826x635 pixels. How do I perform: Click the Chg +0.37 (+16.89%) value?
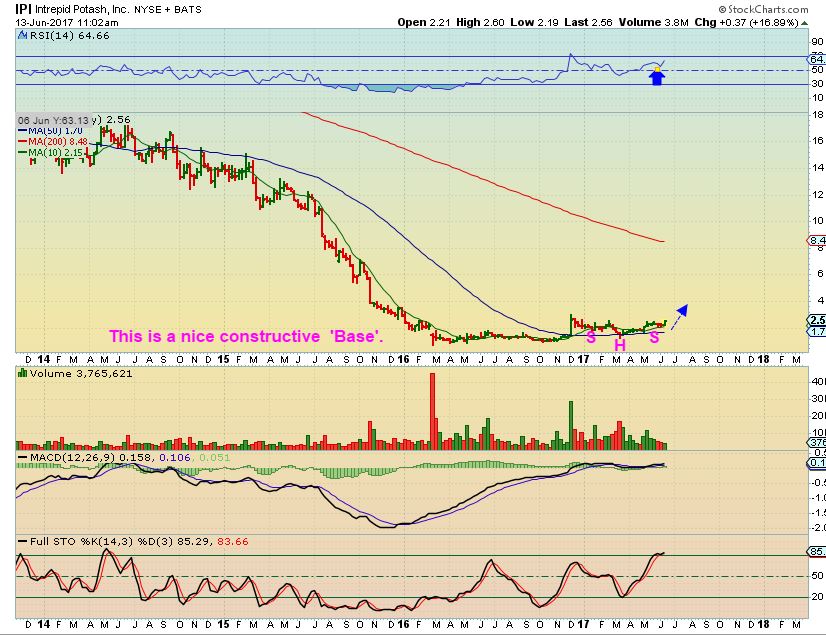pyautogui.click(x=746, y=22)
